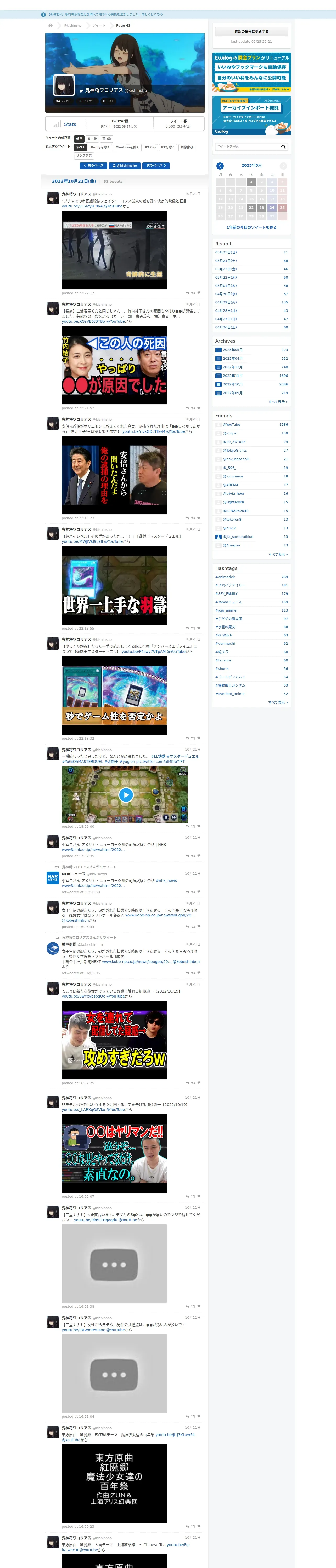Open the 東方原曲 紅魔郷 百年祭 video thumbnail

click(114, 1483)
